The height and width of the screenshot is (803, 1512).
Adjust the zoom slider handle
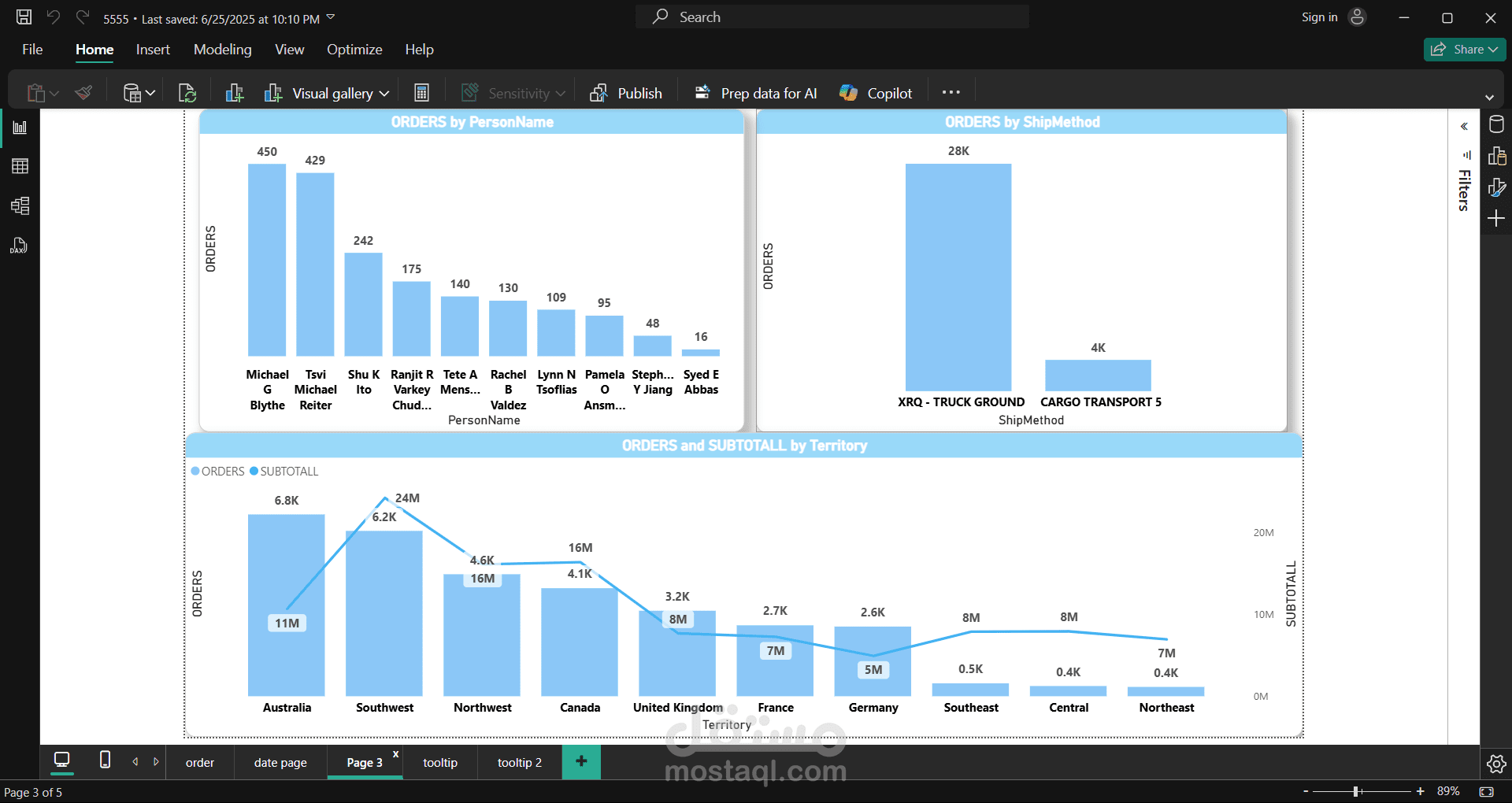[1356, 791]
